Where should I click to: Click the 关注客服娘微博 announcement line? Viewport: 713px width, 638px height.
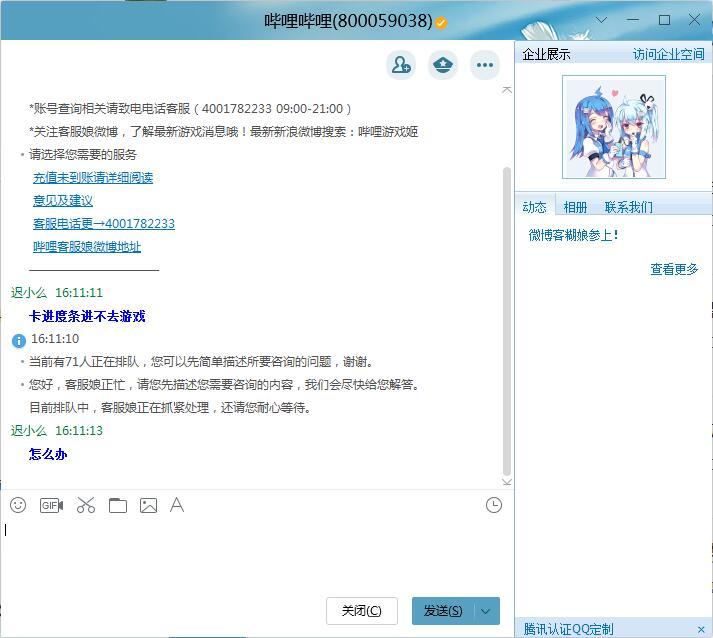tap(223, 132)
